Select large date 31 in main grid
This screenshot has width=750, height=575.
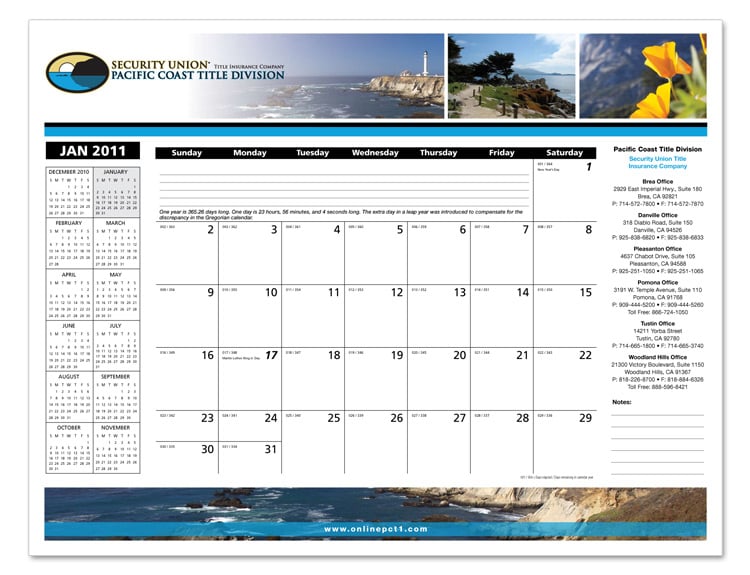coord(271,449)
